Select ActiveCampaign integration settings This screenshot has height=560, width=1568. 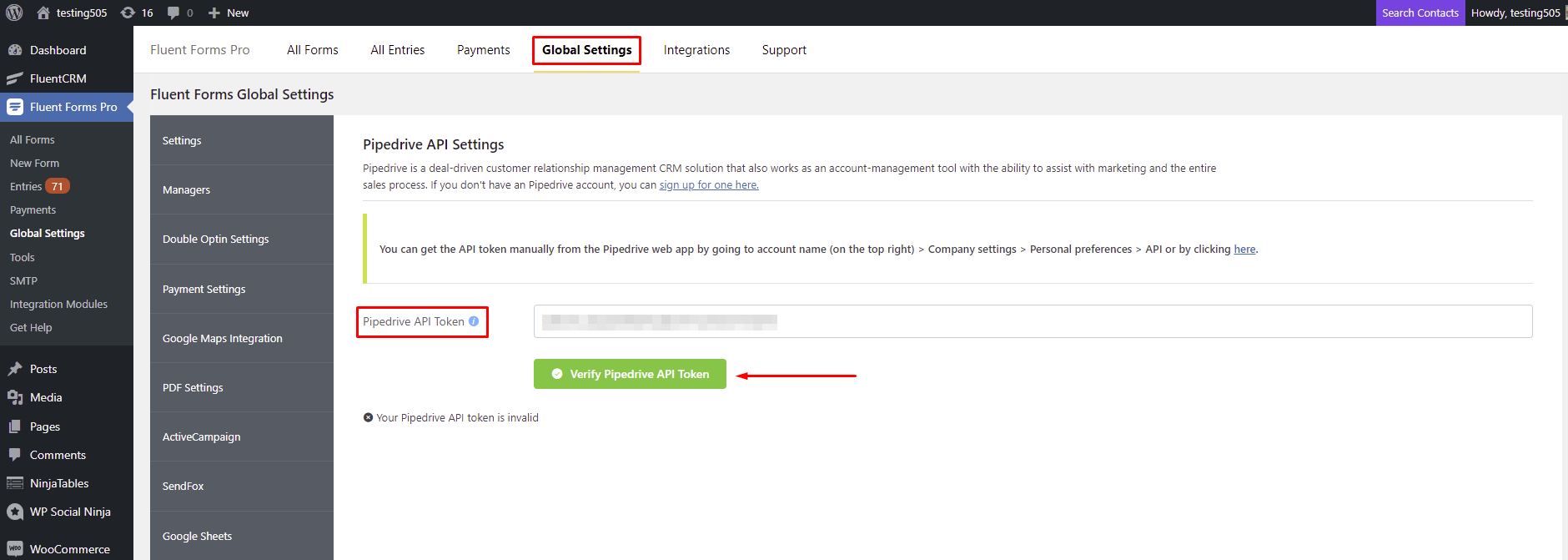coord(242,436)
